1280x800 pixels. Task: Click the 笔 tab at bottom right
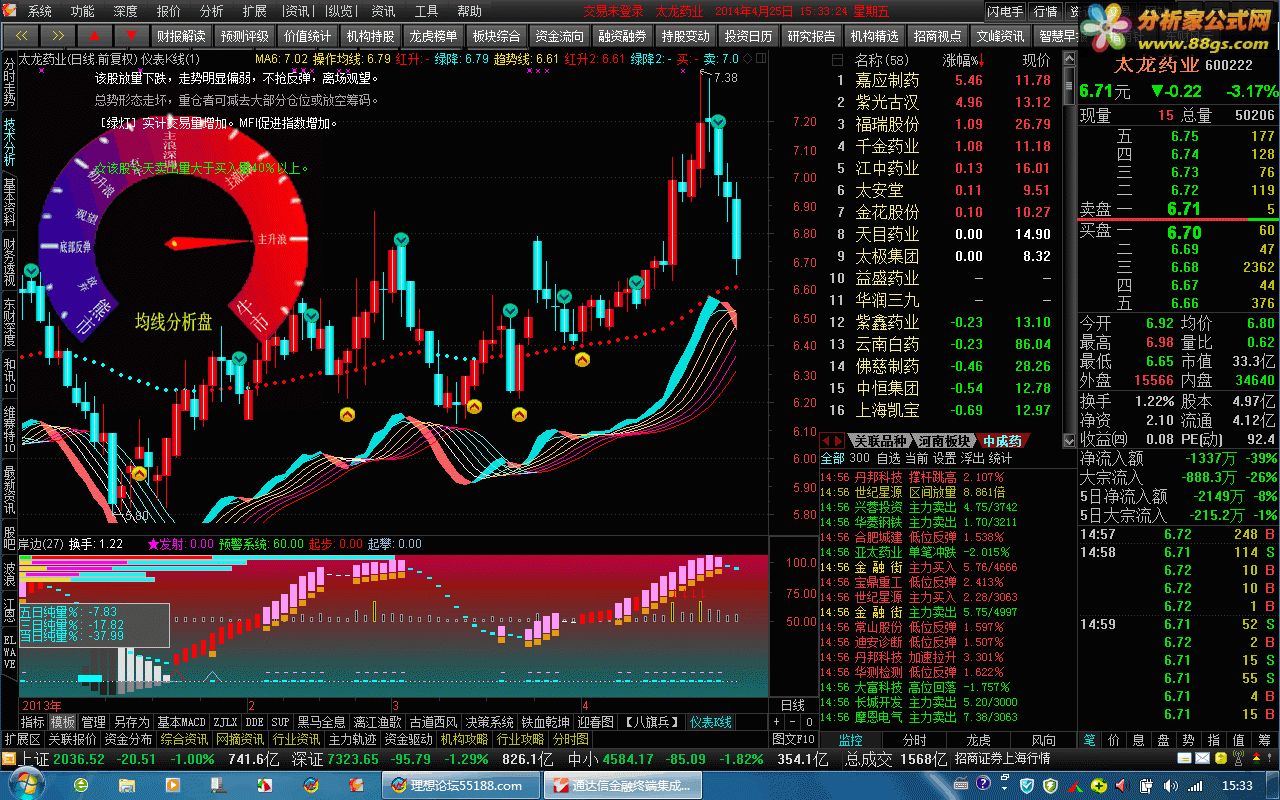(x=1089, y=740)
